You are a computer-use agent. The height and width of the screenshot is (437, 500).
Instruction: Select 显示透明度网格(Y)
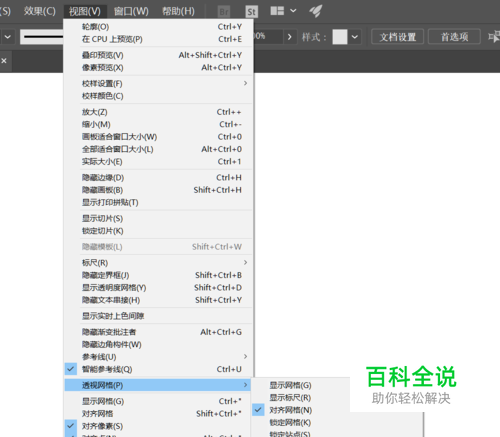click(158, 287)
